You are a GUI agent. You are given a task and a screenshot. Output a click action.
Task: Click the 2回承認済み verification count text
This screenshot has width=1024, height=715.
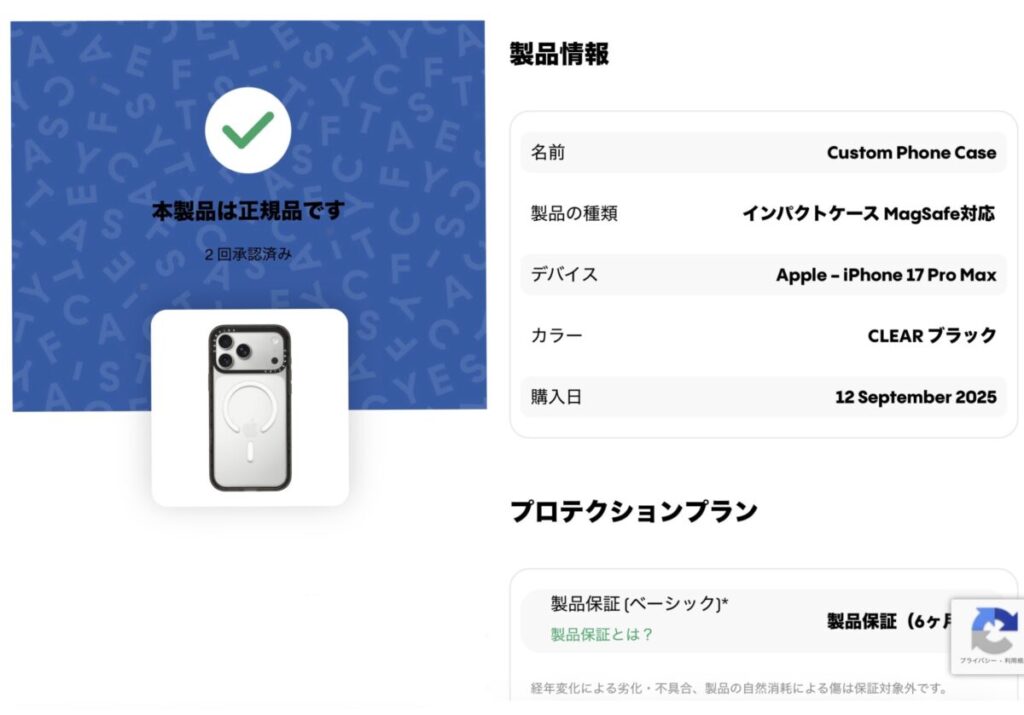click(x=248, y=254)
